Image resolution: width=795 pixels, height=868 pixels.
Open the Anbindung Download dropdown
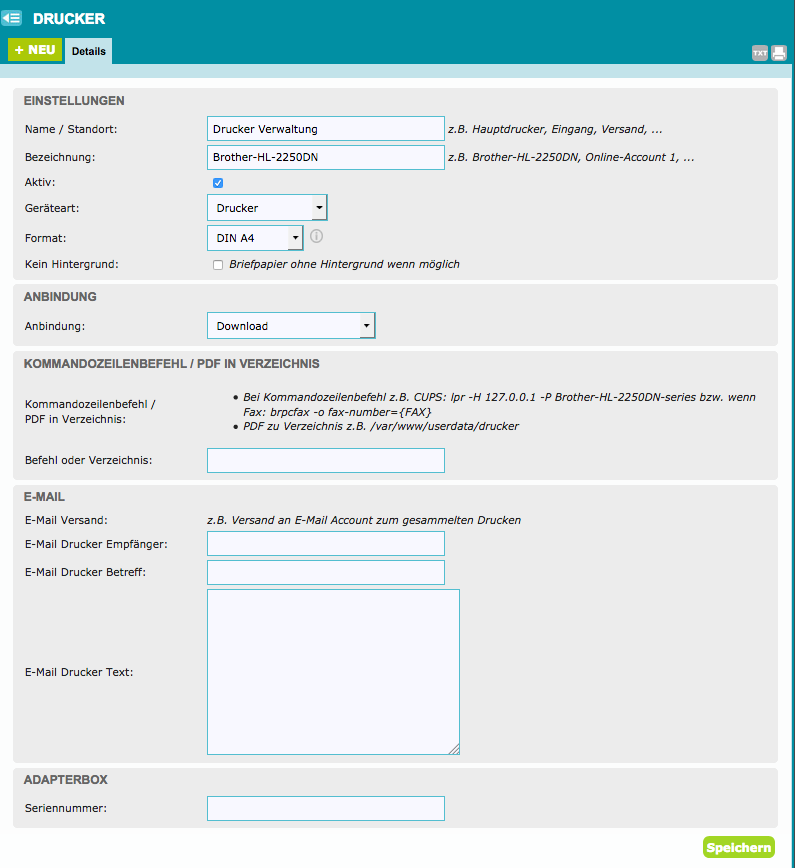291,326
